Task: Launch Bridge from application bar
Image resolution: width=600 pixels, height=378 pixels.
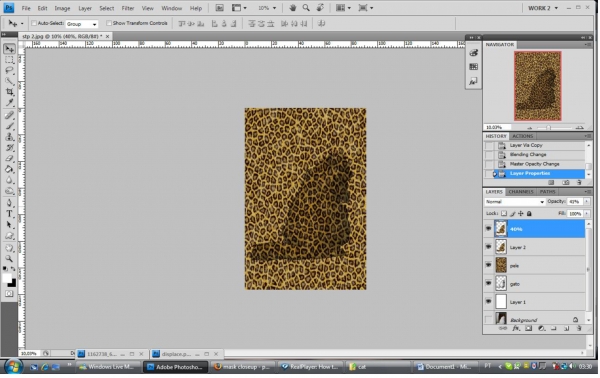Action: pos(219,8)
